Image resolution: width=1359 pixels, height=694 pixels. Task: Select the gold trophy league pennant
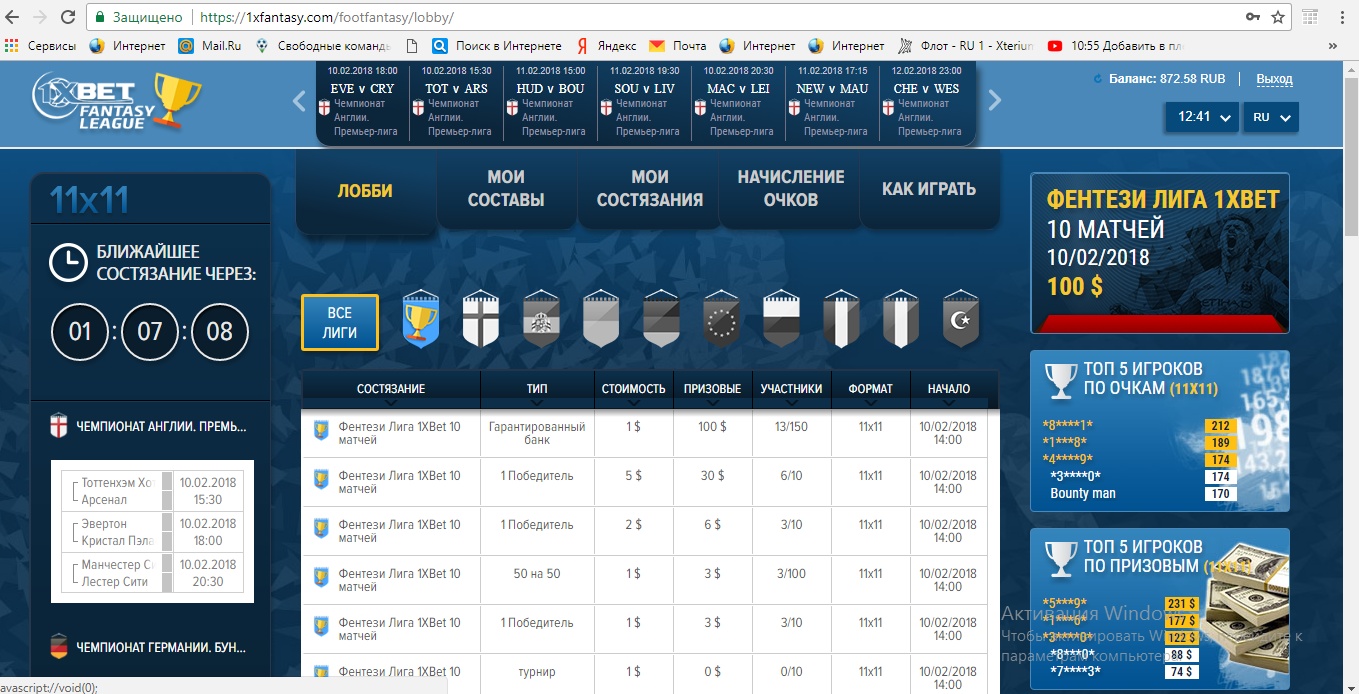point(421,319)
